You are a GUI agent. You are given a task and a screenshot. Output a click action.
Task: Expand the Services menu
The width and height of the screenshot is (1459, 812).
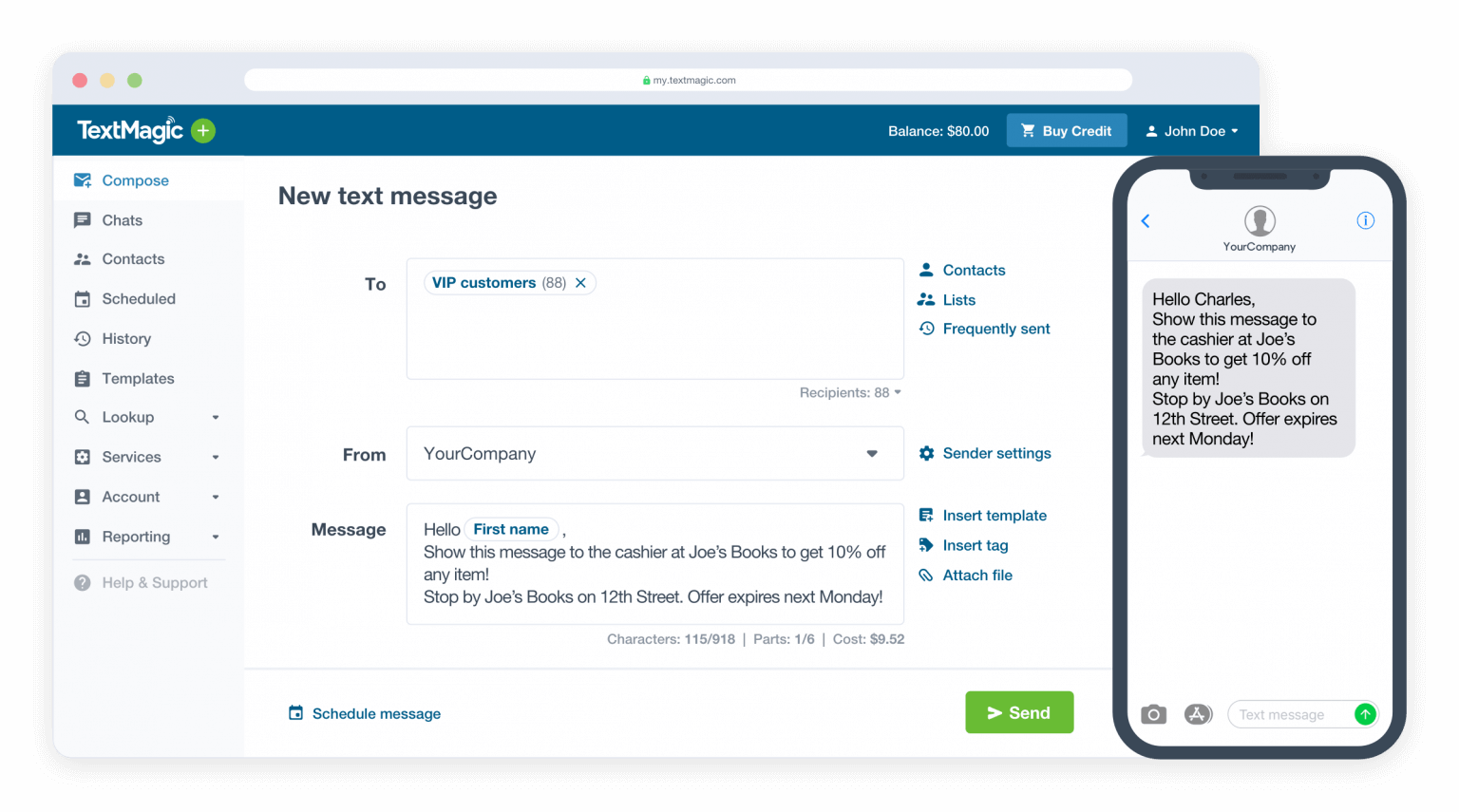pos(130,457)
